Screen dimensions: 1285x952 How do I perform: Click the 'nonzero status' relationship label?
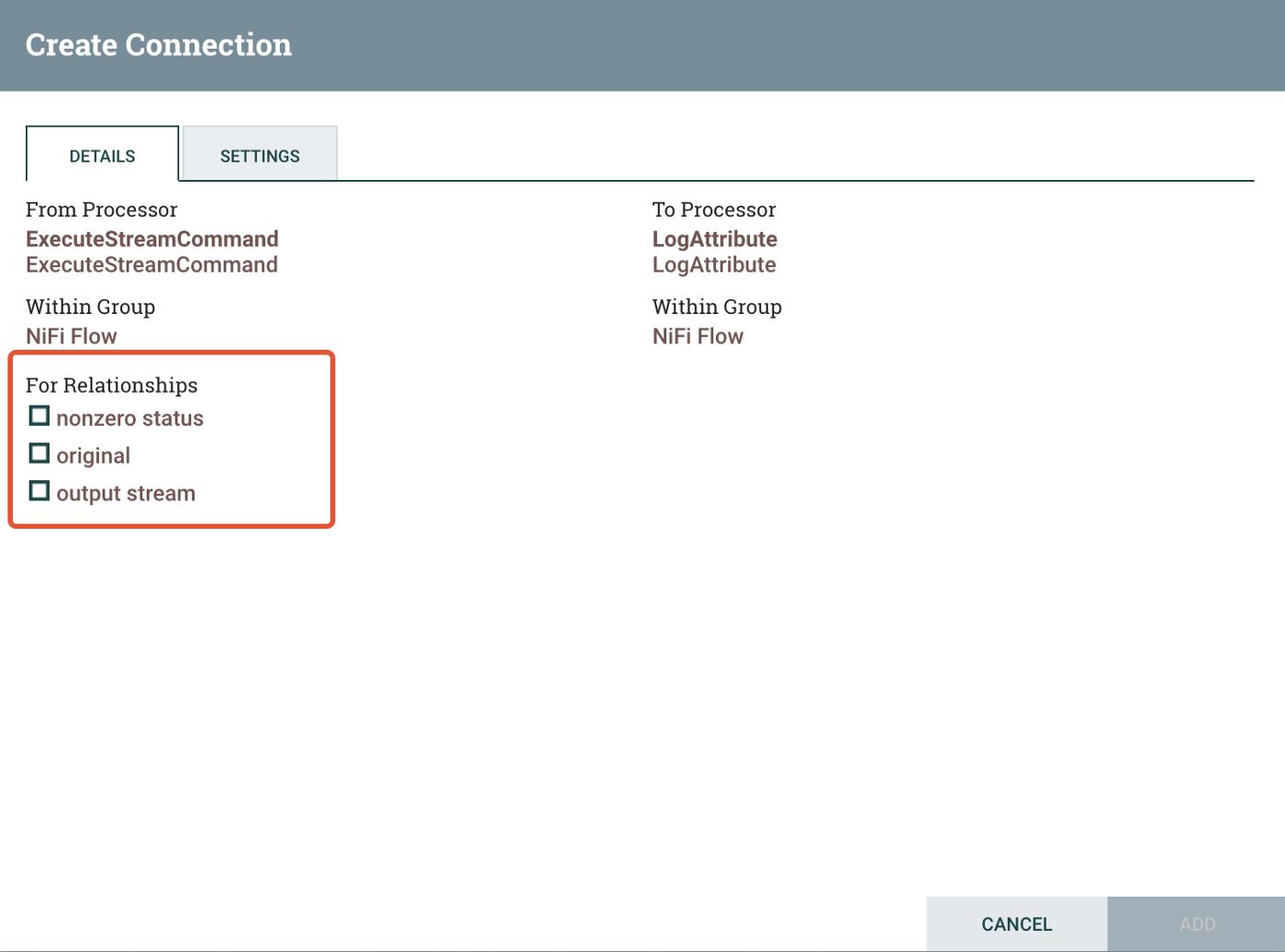[129, 419]
